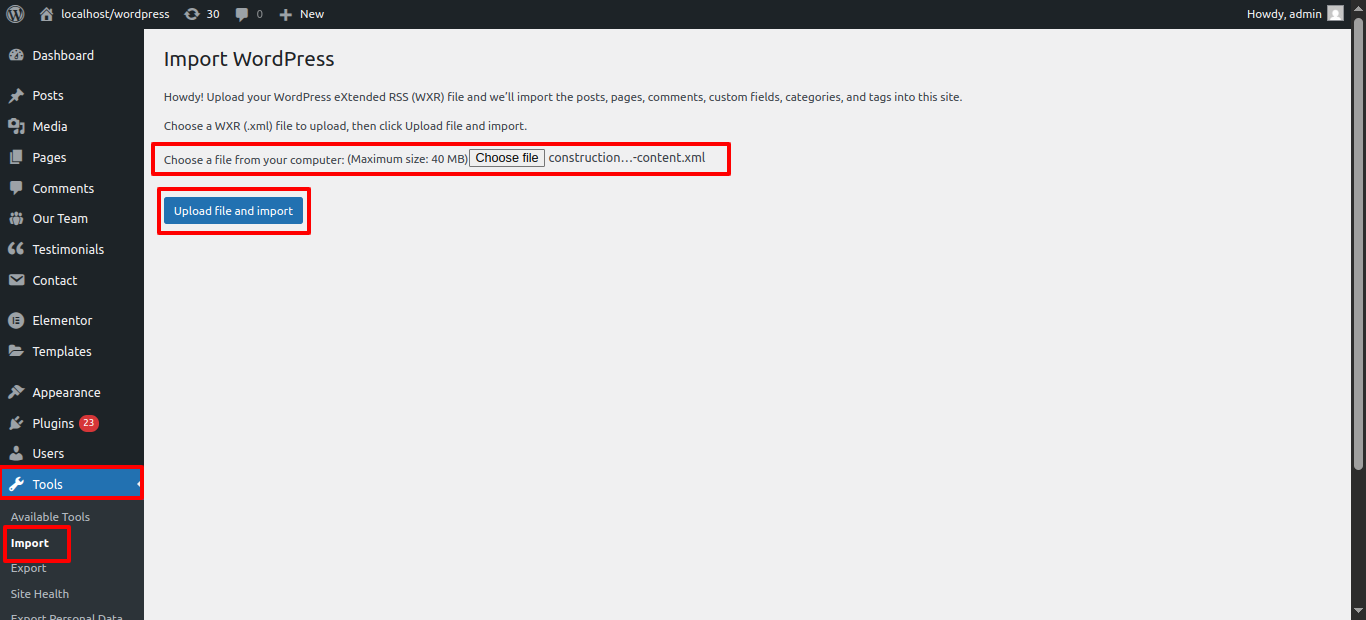
Task: Select Our Team in sidebar
Action: (x=60, y=219)
